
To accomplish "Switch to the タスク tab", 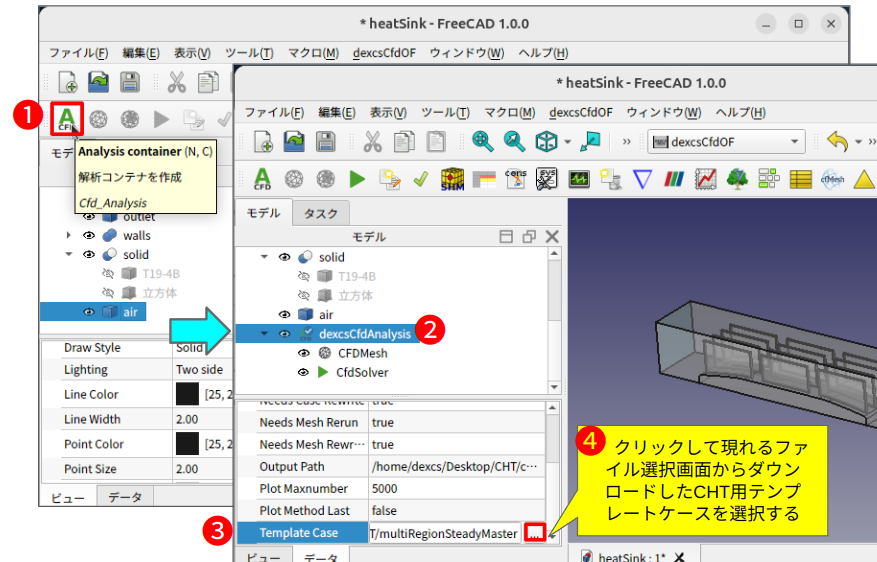I will 321,214.
